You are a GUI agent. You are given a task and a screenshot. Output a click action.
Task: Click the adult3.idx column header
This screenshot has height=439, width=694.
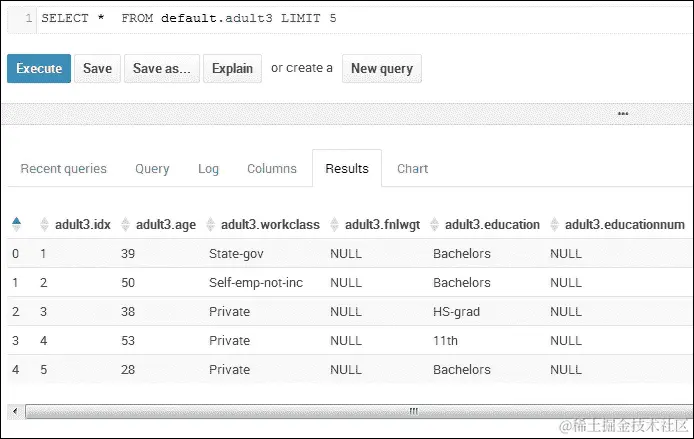pos(83,224)
